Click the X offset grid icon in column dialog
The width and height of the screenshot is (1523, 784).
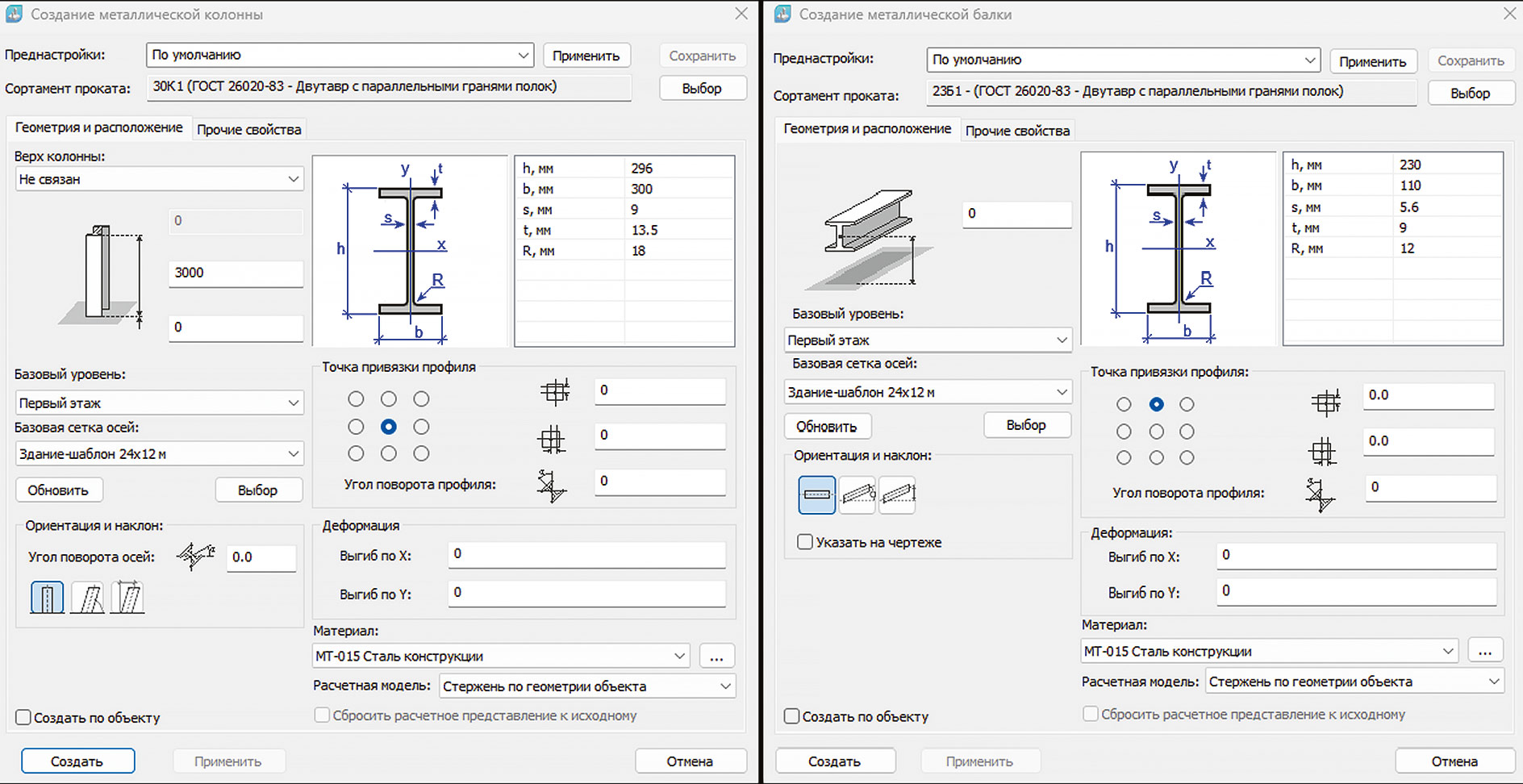(554, 391)
